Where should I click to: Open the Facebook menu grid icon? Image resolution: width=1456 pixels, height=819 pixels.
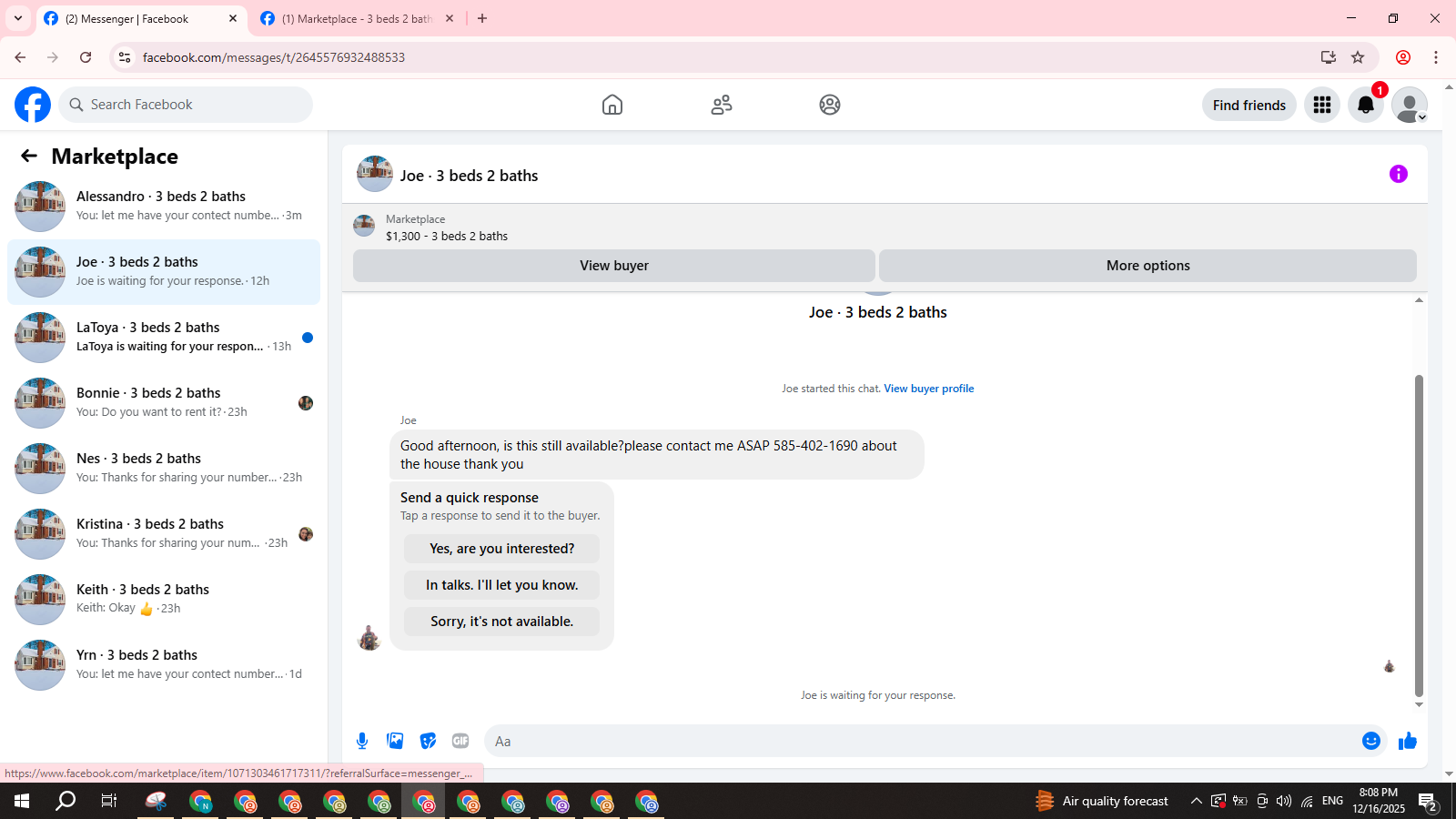(1322, 105)
